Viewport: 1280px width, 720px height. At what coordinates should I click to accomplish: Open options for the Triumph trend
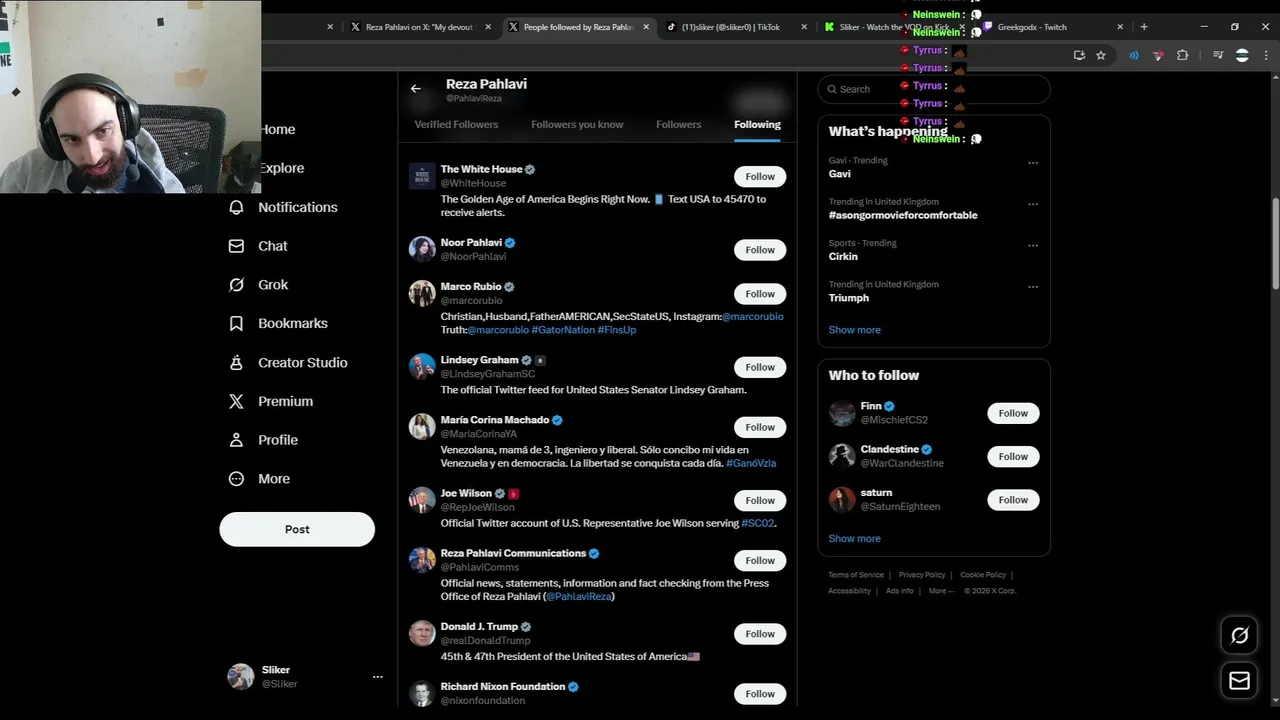pyautogui.click(x=1033, y=287)
